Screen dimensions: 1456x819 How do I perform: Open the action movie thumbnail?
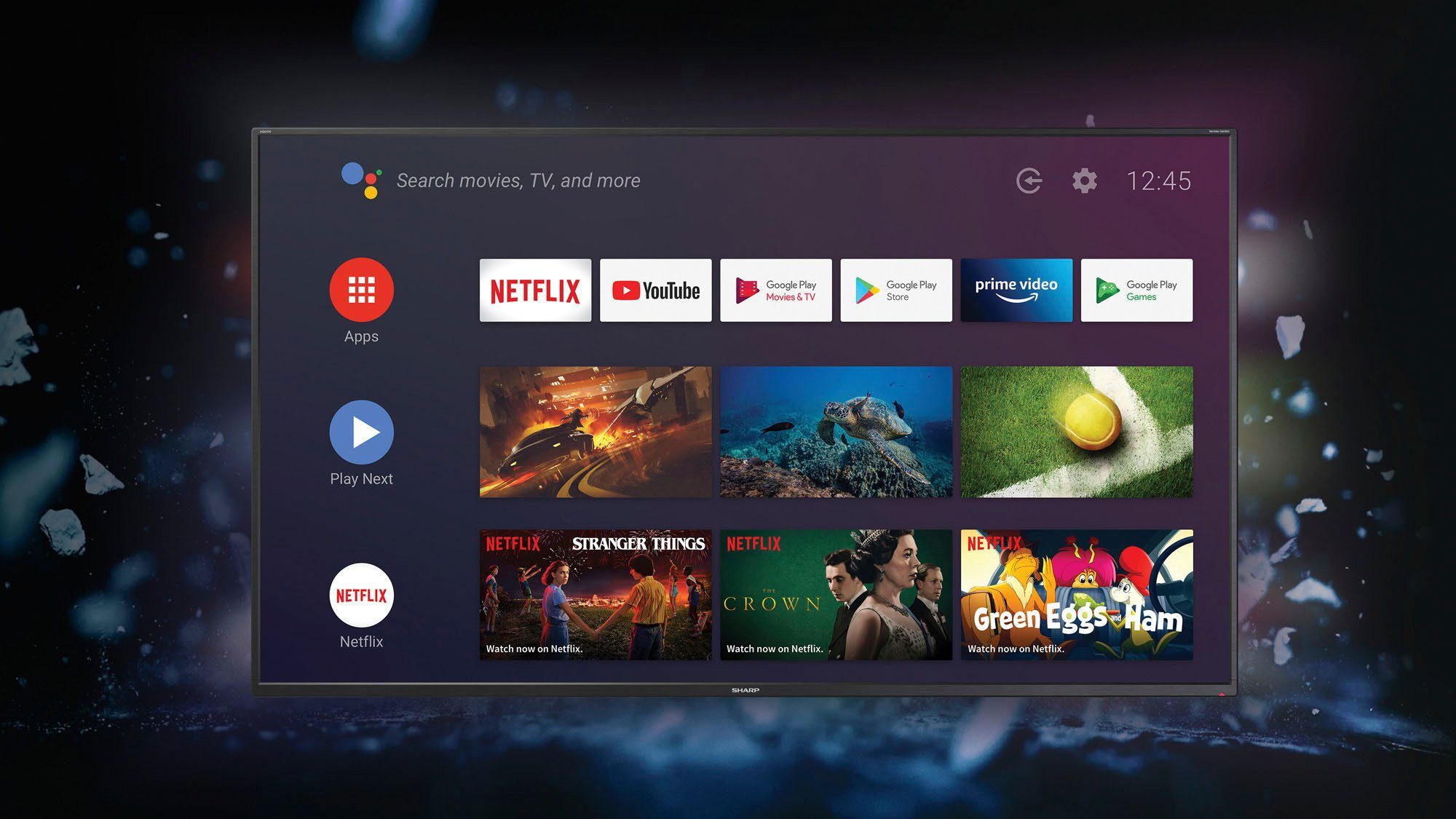[x=596, y=430]
